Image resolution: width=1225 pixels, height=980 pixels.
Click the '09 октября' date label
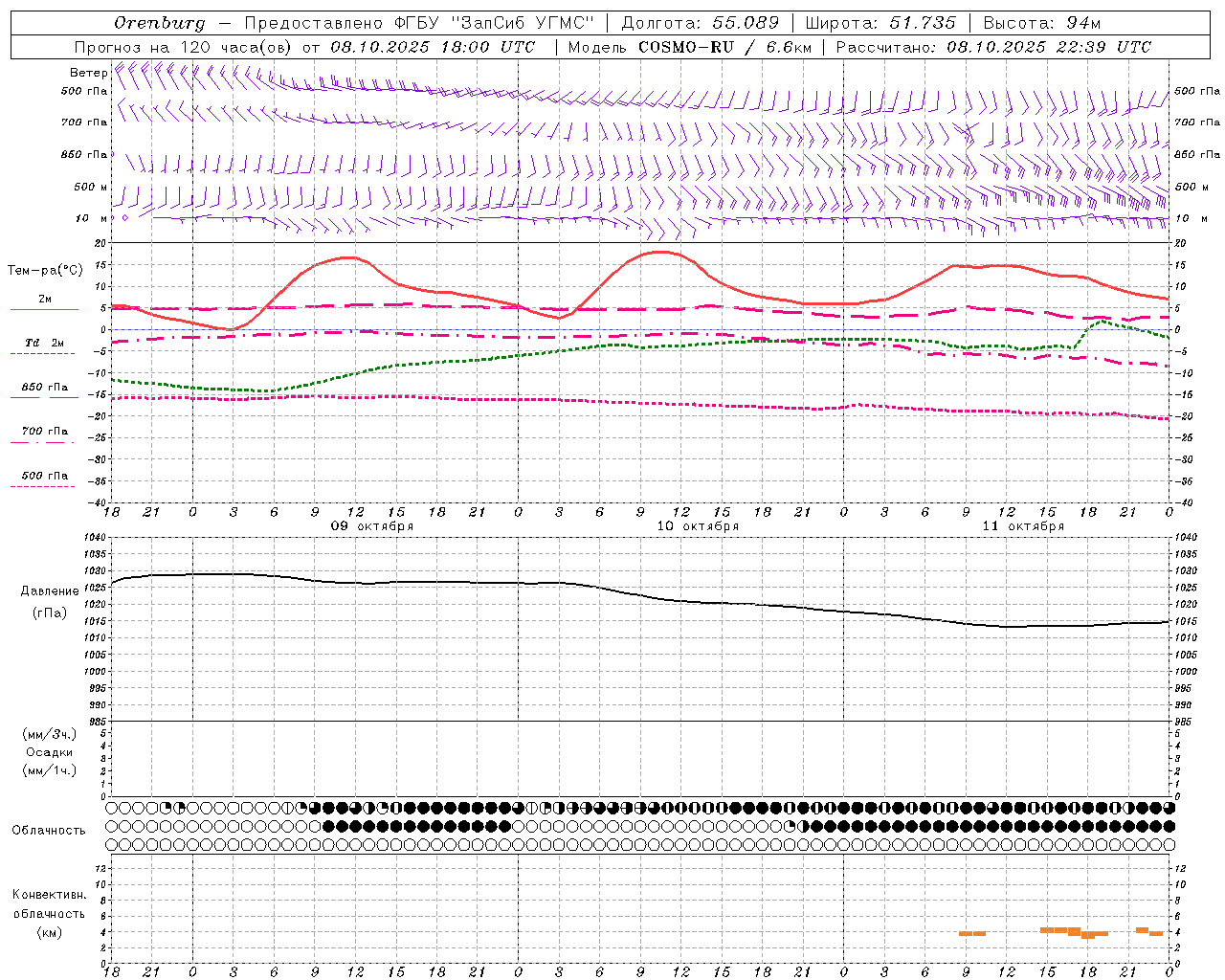[372, 526]
